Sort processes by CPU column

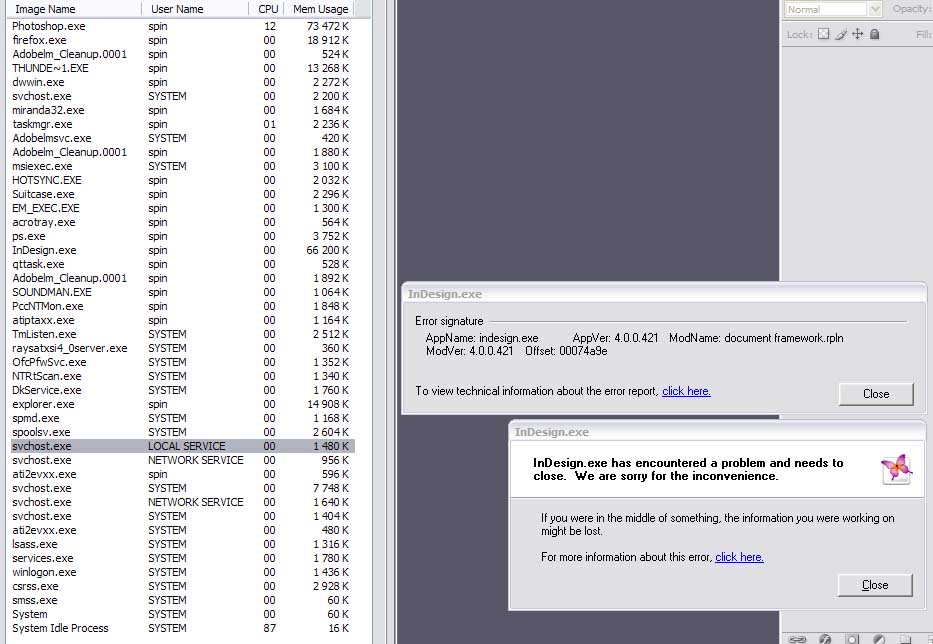tap(267, 9)
